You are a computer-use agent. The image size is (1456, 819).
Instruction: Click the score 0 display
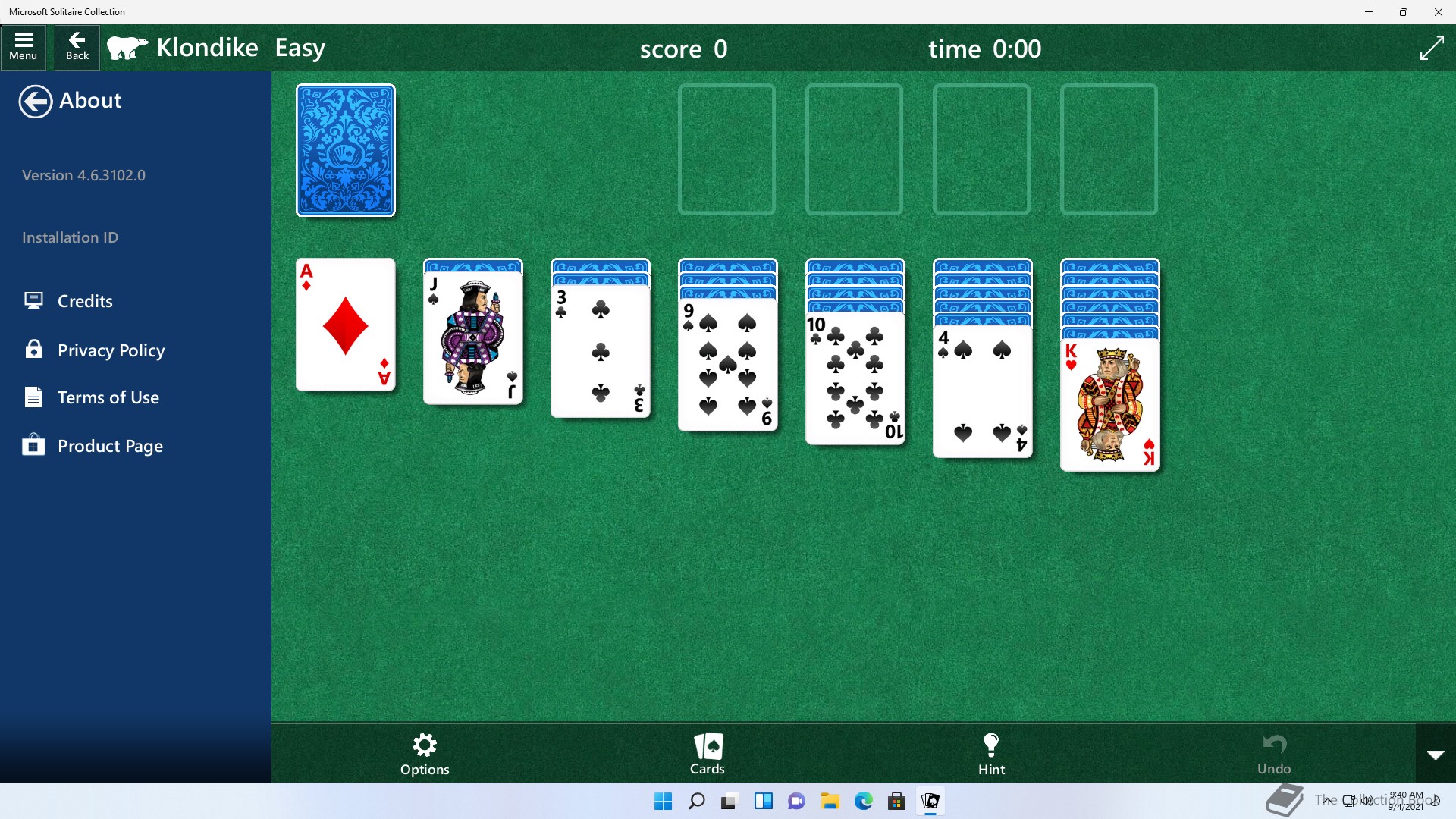(x=683, y=49)
